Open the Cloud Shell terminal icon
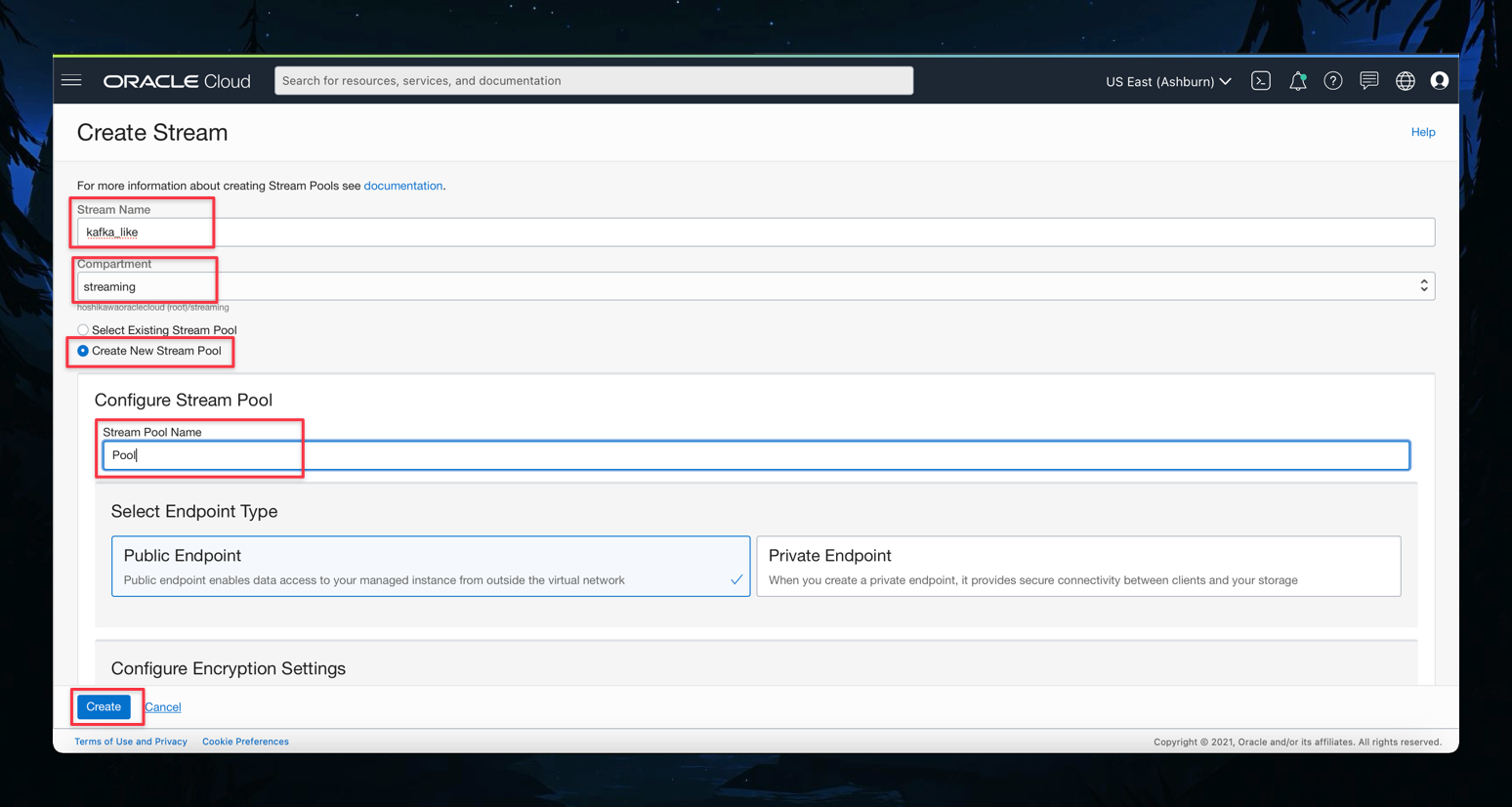 pos(1261,81)
